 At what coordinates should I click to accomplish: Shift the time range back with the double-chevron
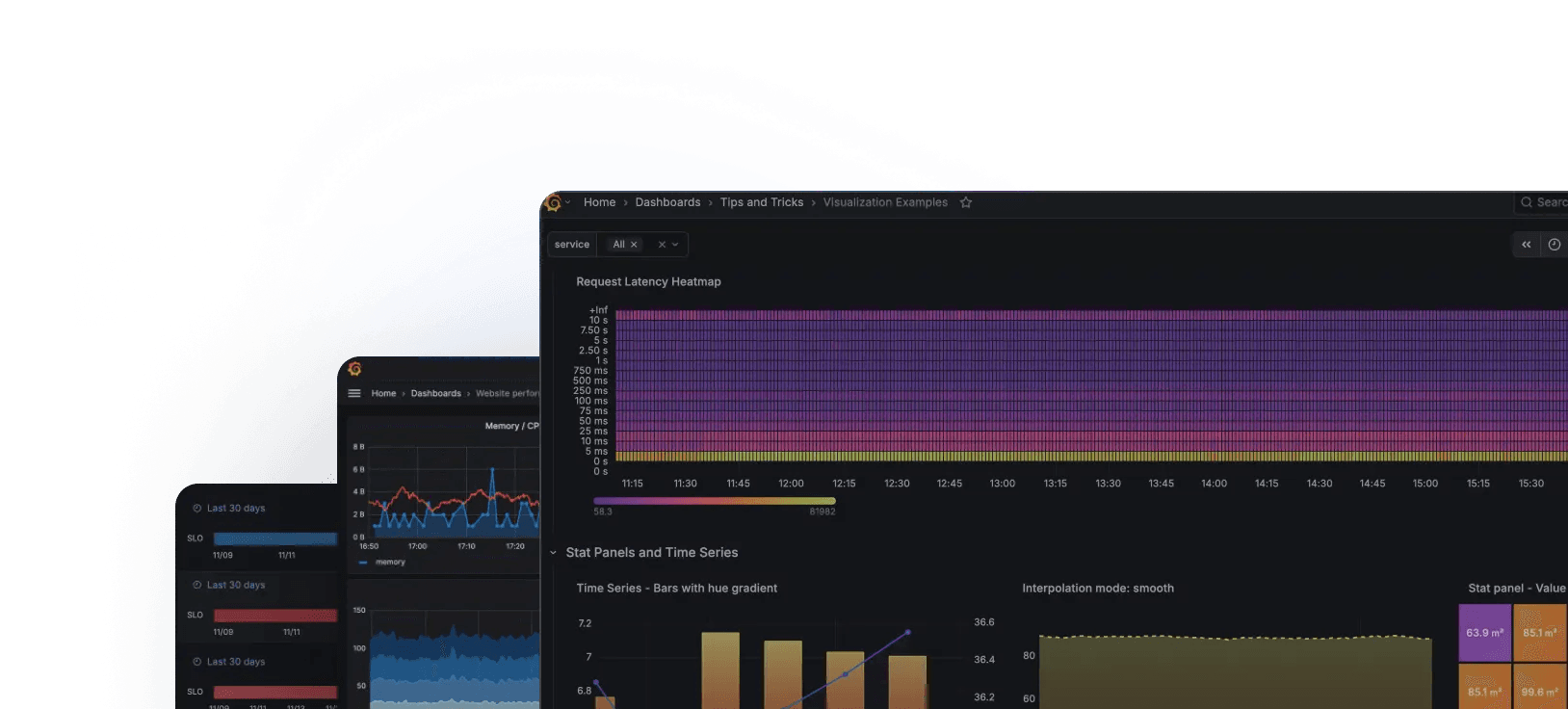[x=1527, y=245]
